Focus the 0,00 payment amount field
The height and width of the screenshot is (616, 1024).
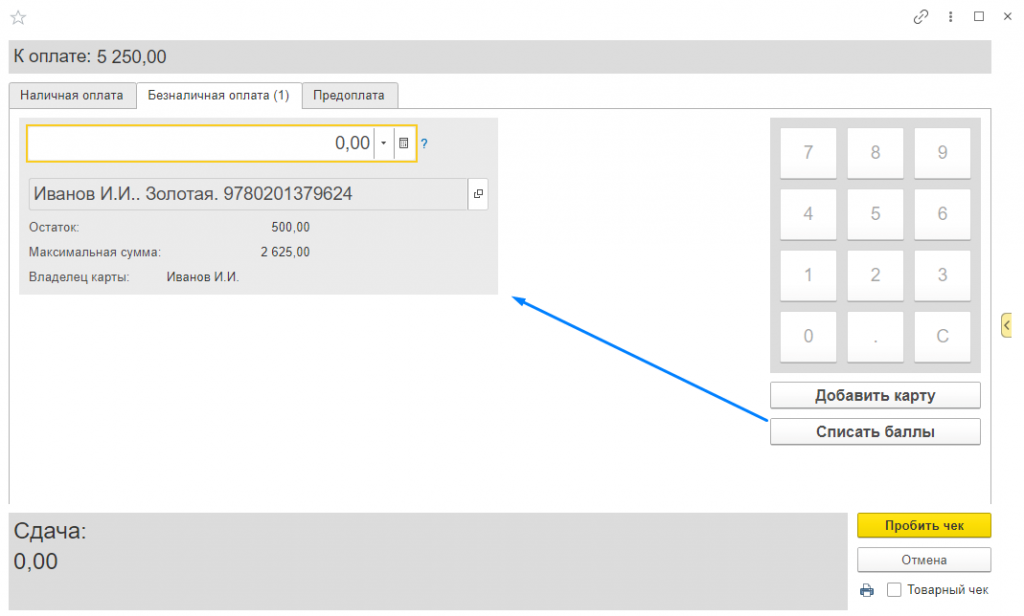[x=200, y=143]
